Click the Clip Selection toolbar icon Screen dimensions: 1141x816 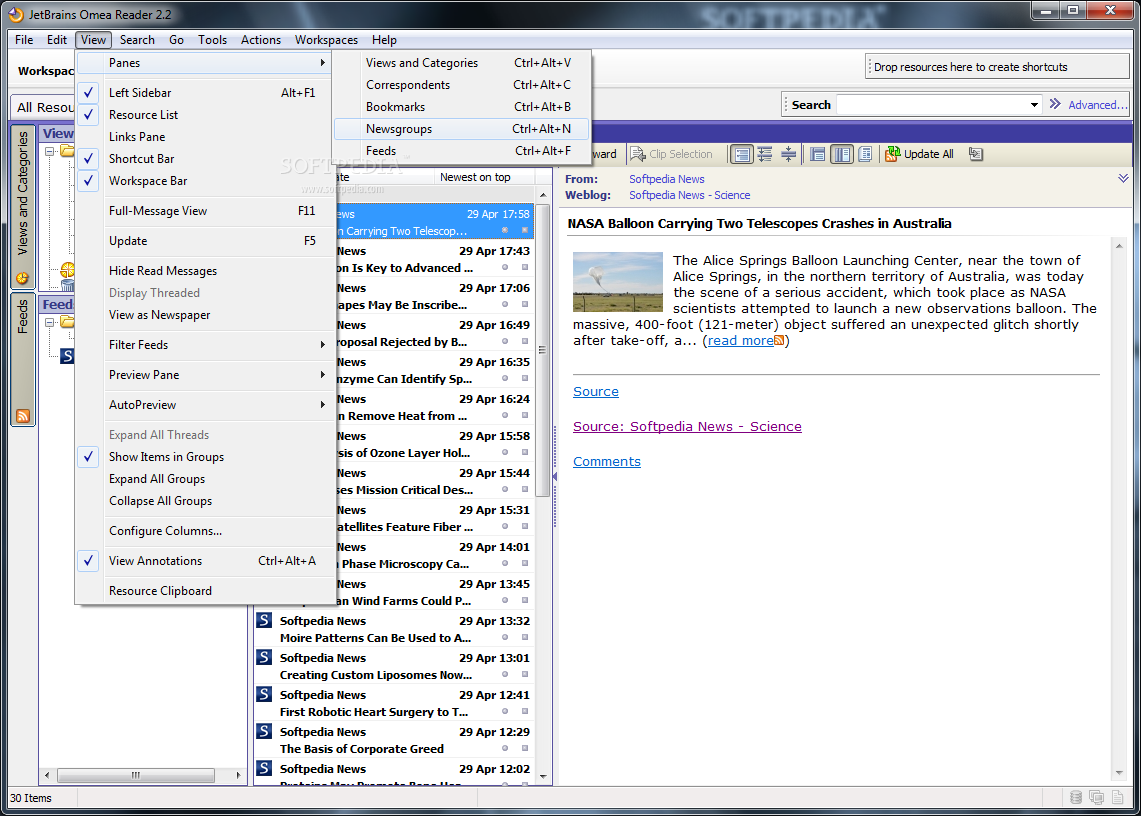tap(637, 154)
